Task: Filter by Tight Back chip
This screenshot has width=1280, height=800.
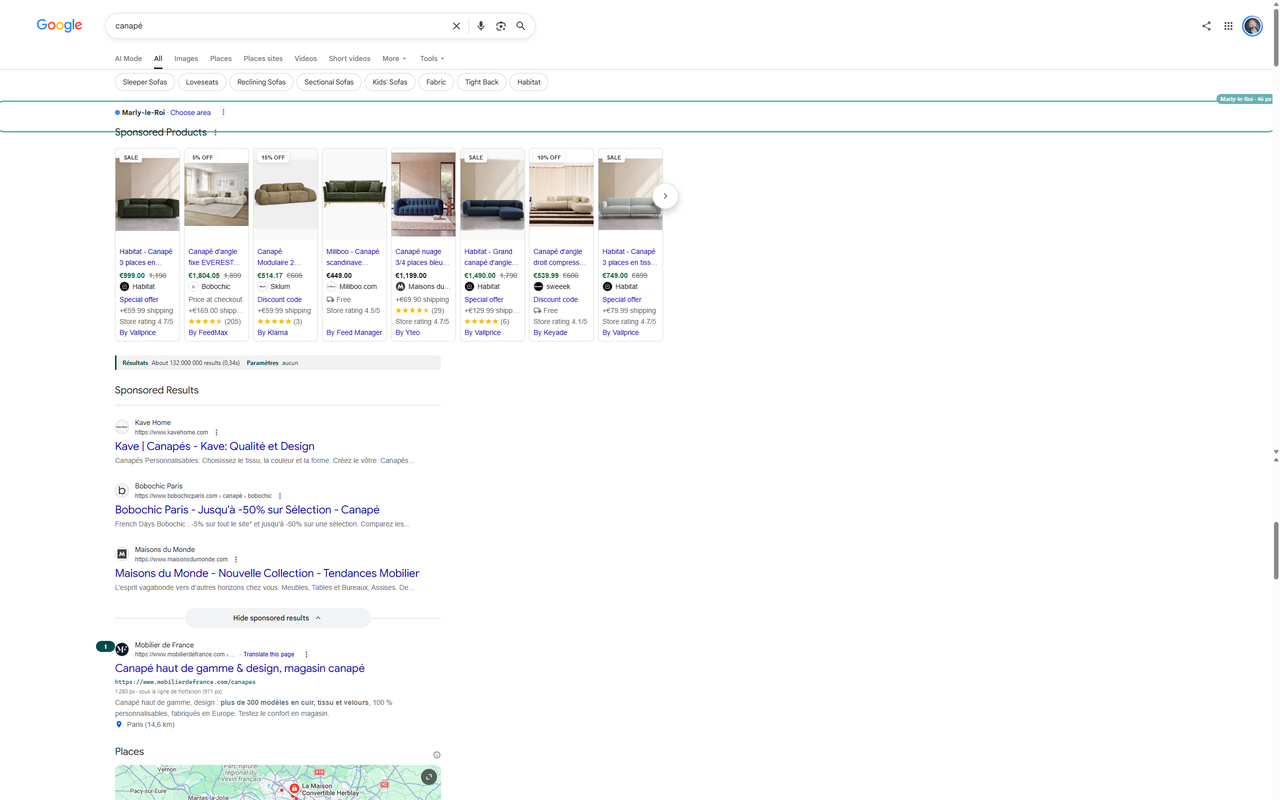Action: [482, 82]
